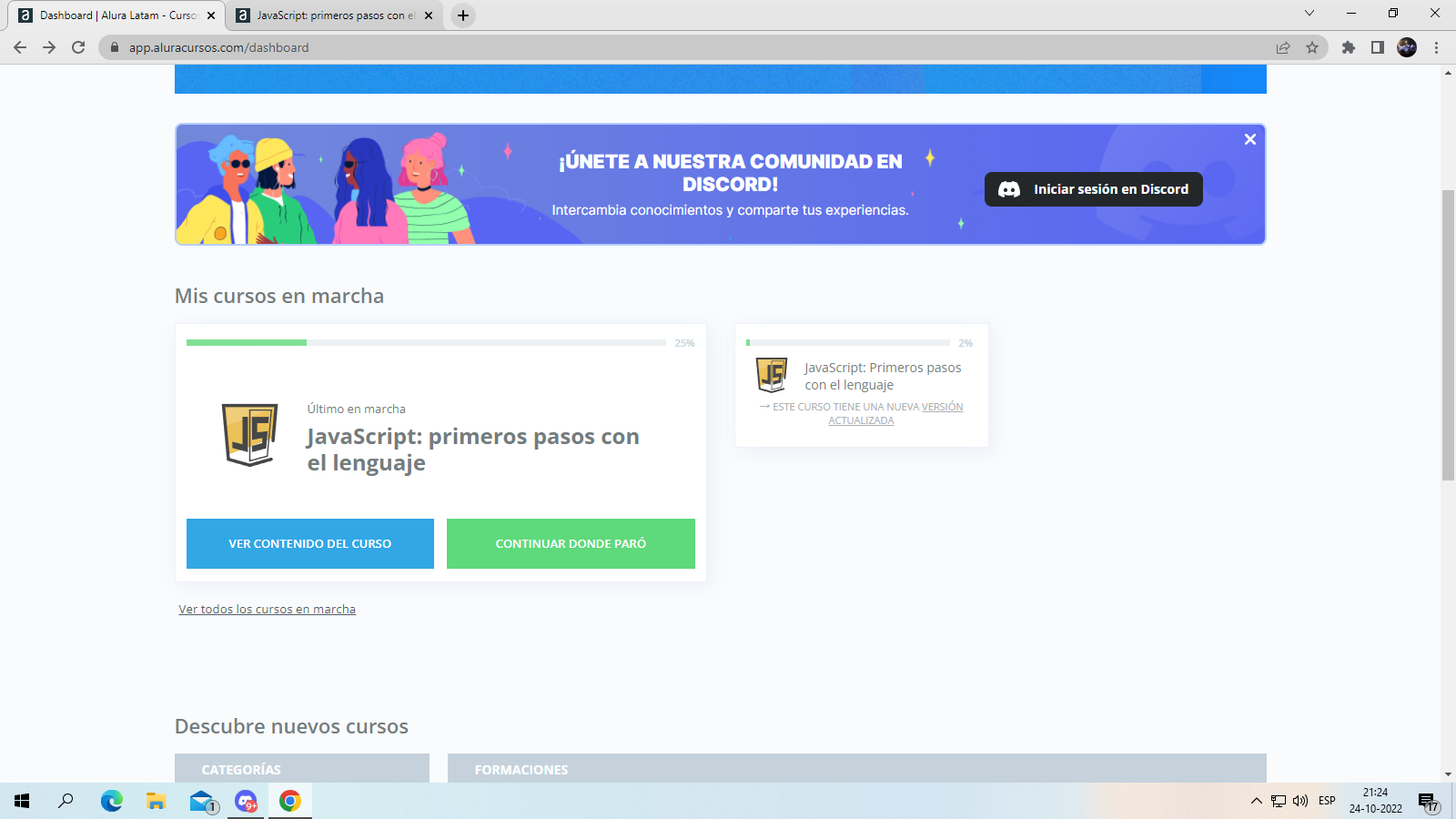This screenshot has height=819, width=1456.
Task: Expand the tab search dropdown arrow
Action: pyautogui.click(x=1309, y=13)
